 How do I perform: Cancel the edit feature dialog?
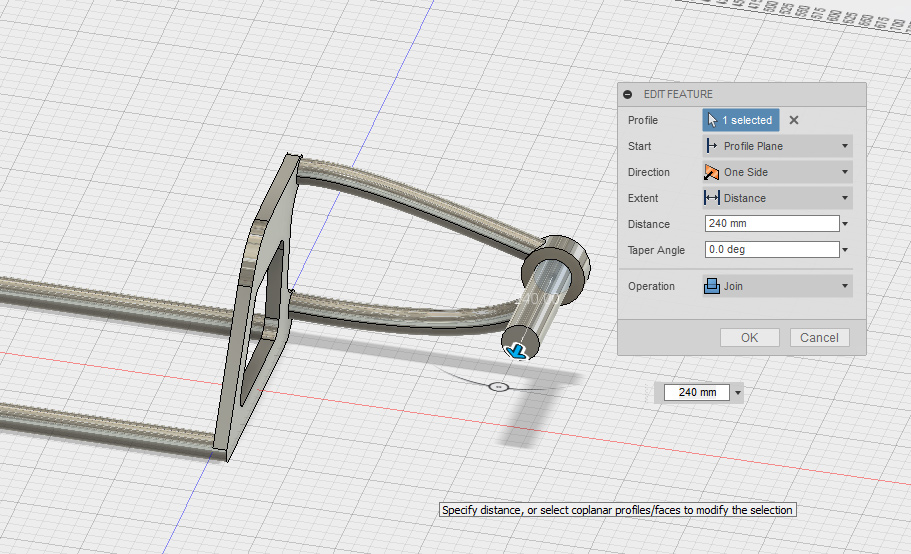(819, 337)
